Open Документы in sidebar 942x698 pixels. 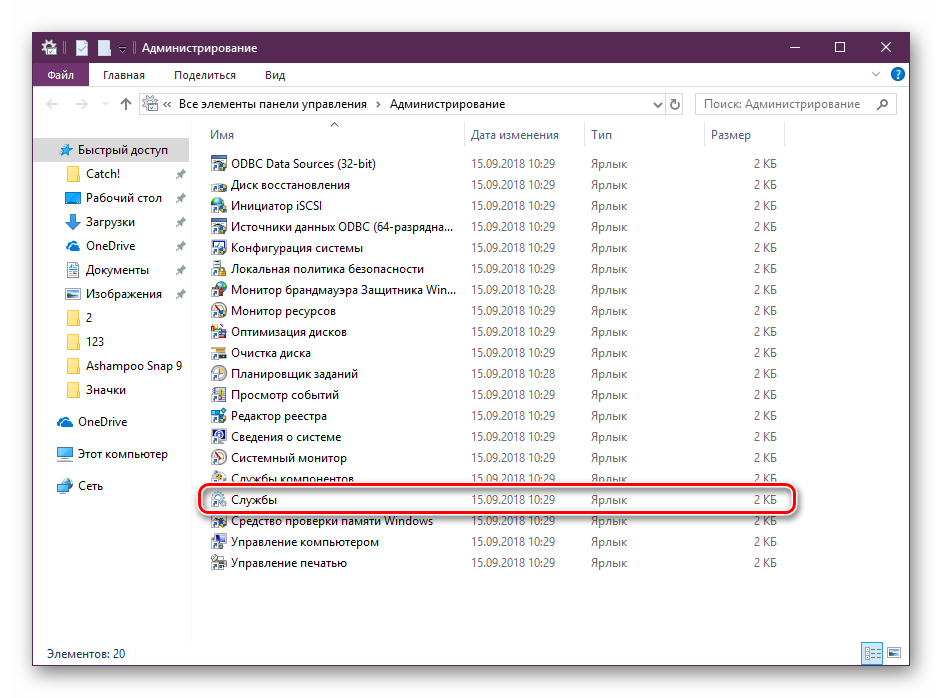coord(117,270)
